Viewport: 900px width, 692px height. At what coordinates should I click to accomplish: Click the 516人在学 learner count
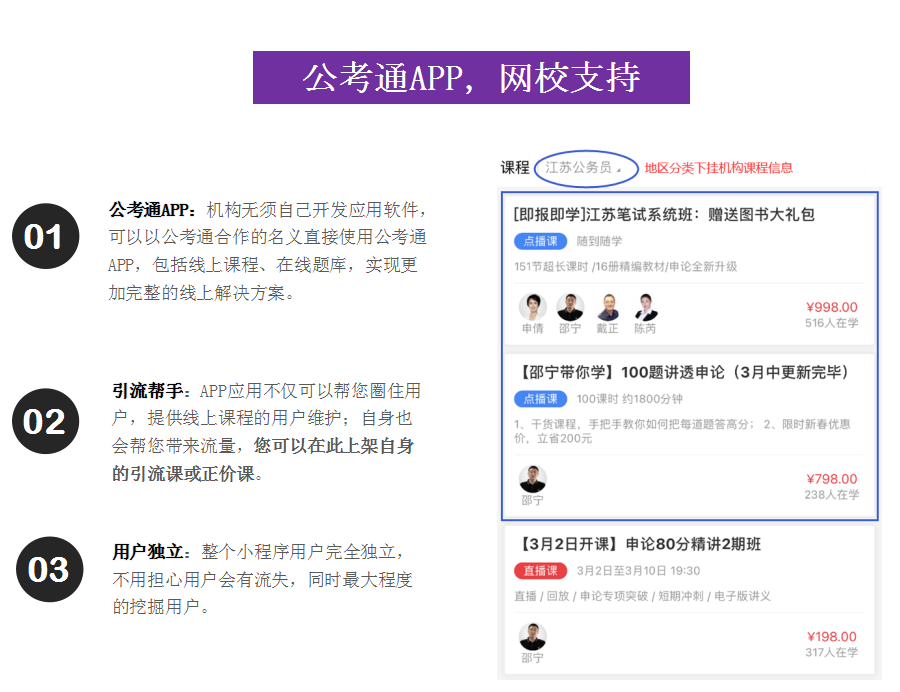[832, 323]
